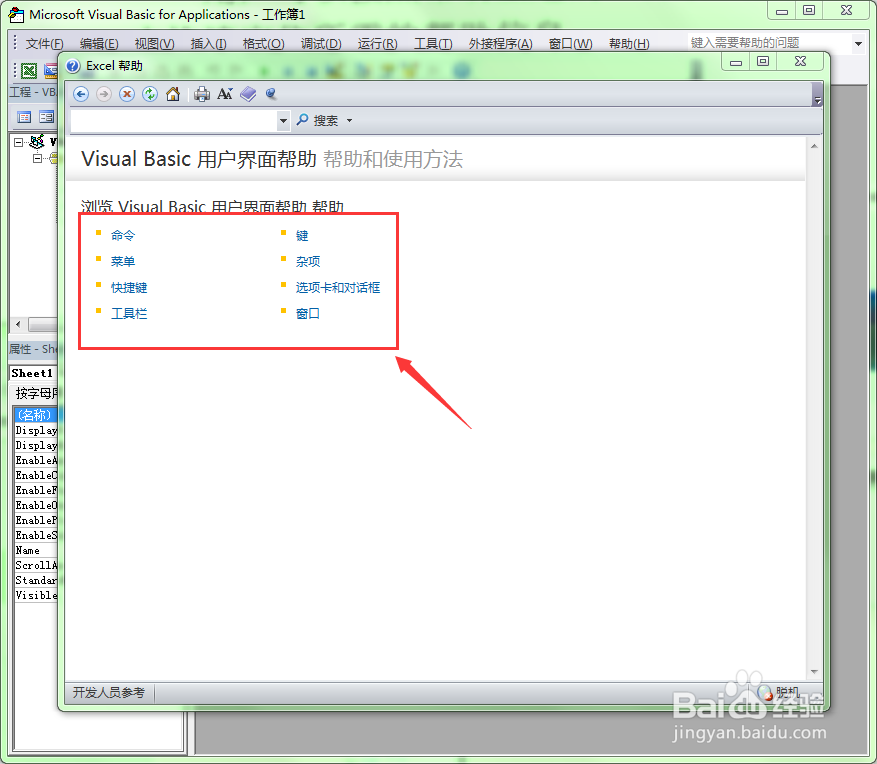Minimize the Excel Help window
877x764 pixels.
pyautogui.click(x=736, y=62)
